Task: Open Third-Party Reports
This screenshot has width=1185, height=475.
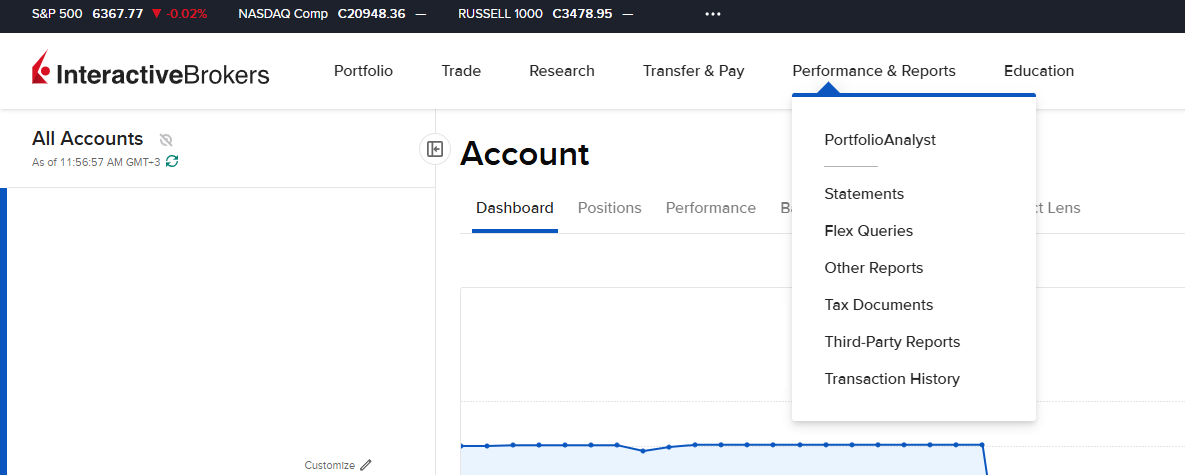Action: tap(892, 342)
